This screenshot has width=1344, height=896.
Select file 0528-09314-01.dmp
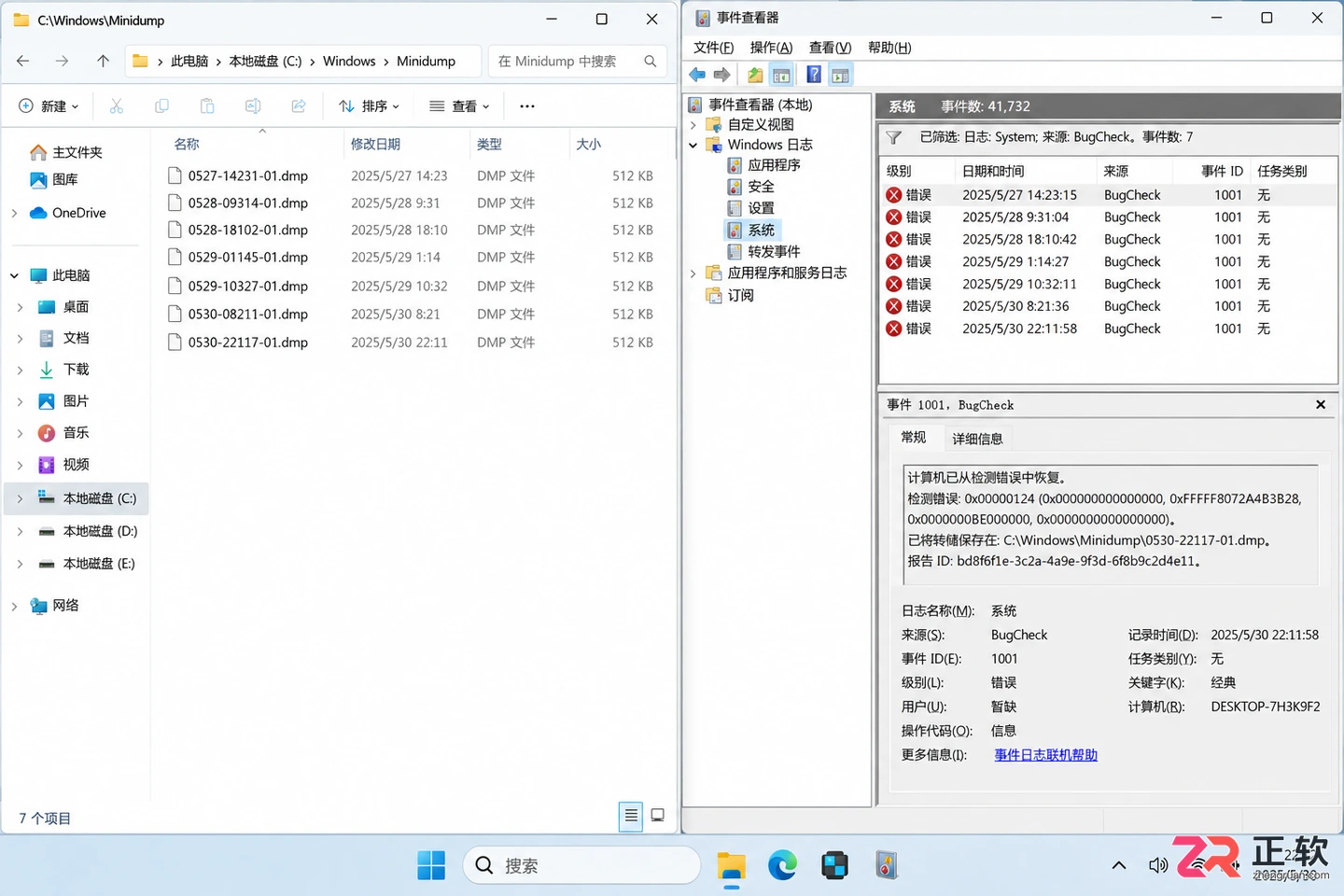click(247, 203)
